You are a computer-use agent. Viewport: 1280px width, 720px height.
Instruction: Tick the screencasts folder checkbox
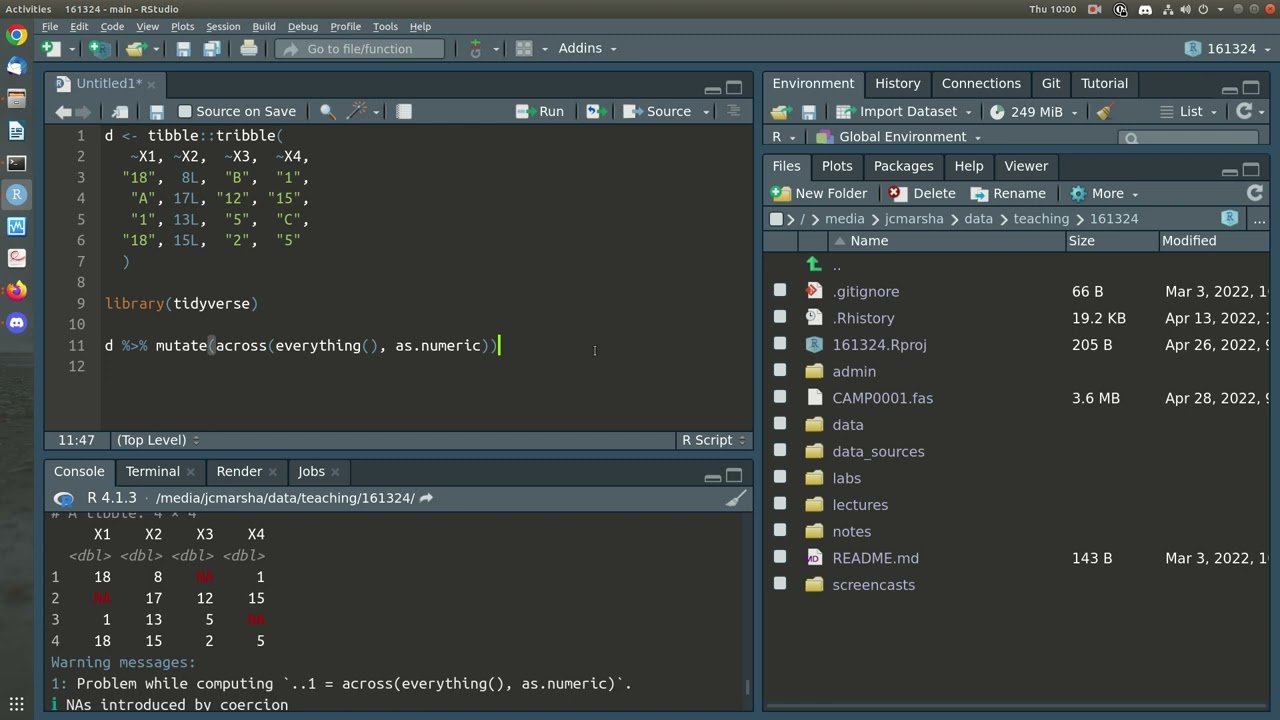780,584
